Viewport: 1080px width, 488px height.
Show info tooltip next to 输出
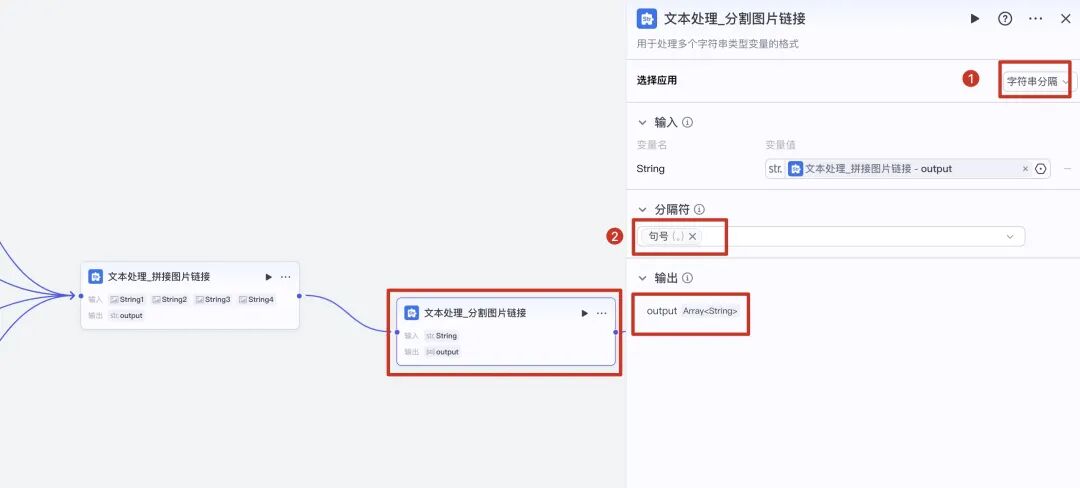pos(687,278)
